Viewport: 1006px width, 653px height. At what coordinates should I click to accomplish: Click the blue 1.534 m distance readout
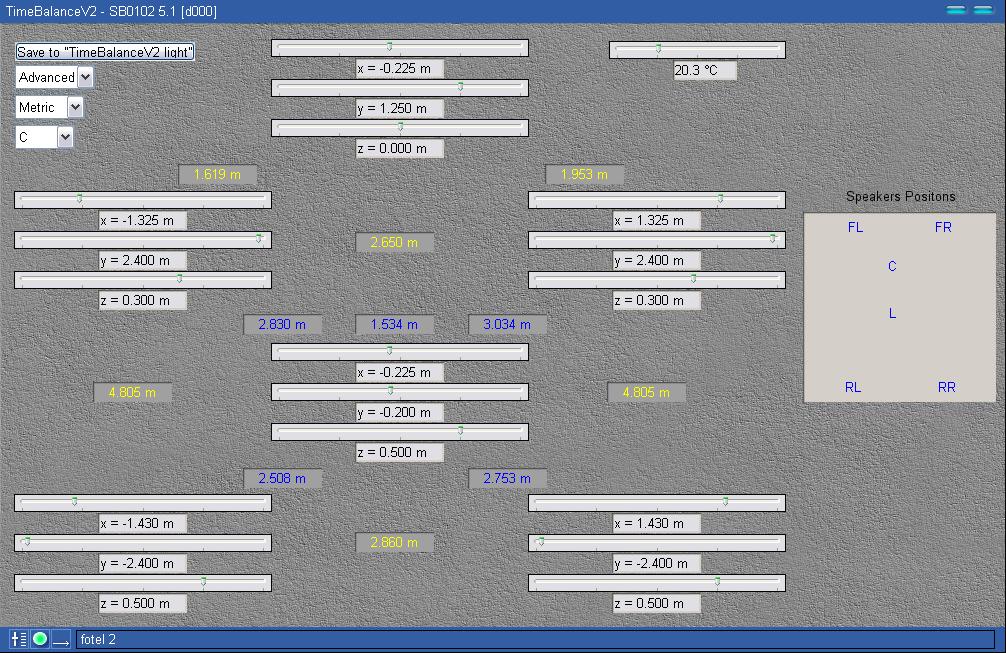(394, 325)
